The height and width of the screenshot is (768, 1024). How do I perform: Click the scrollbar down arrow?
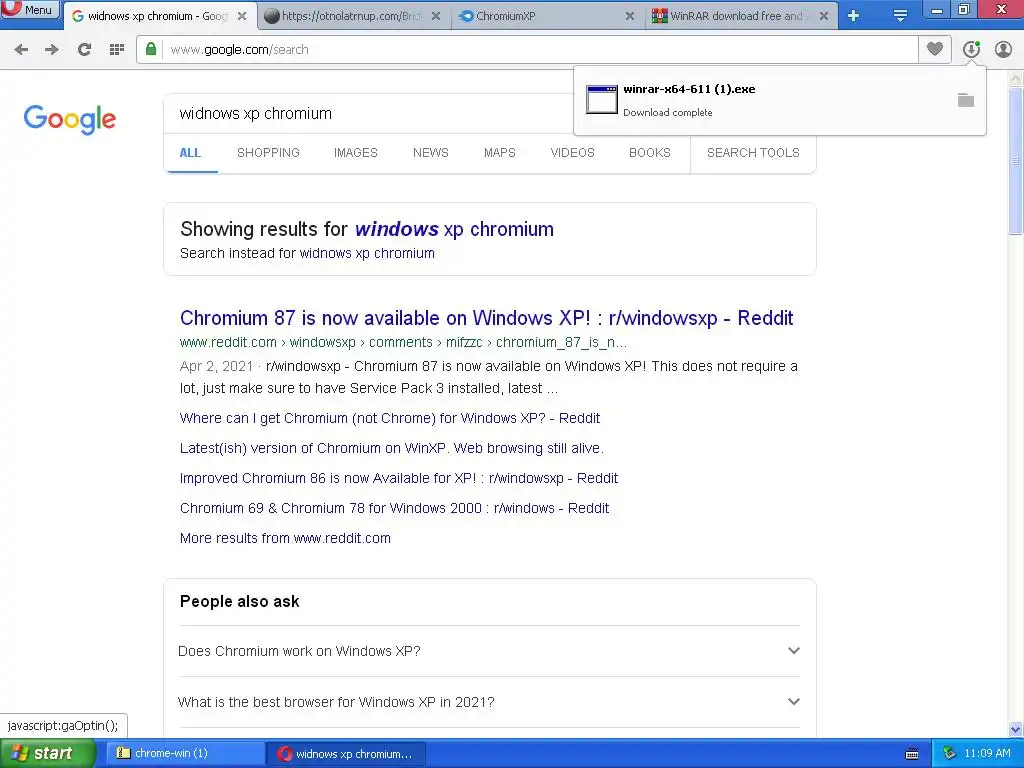[x=1016, y=729]
